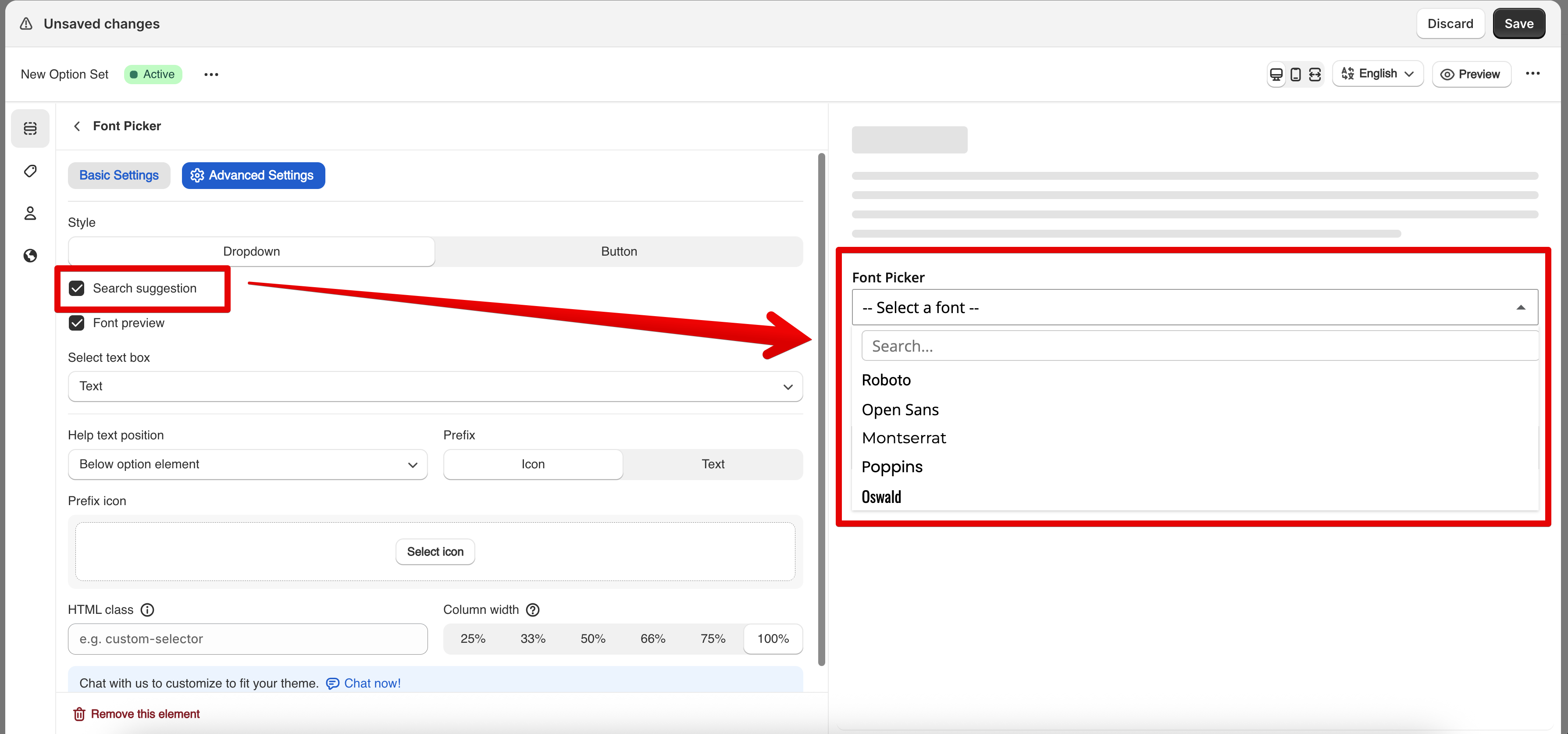Uncheck the Search suggestion checkbox
This screenshot has width=1568, height=734.
(x=77, y=289)
